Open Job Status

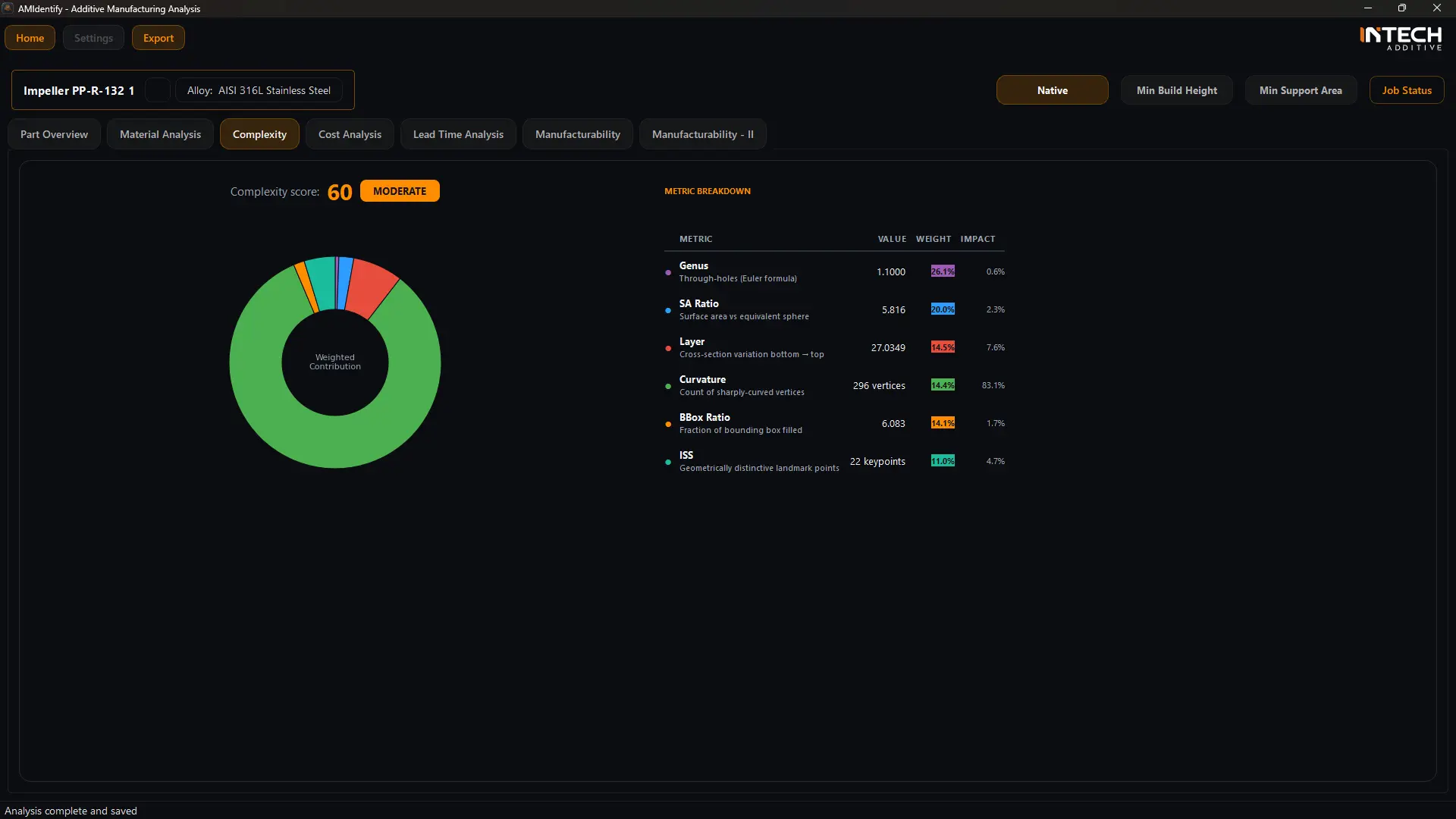(x=1407, y=90)
